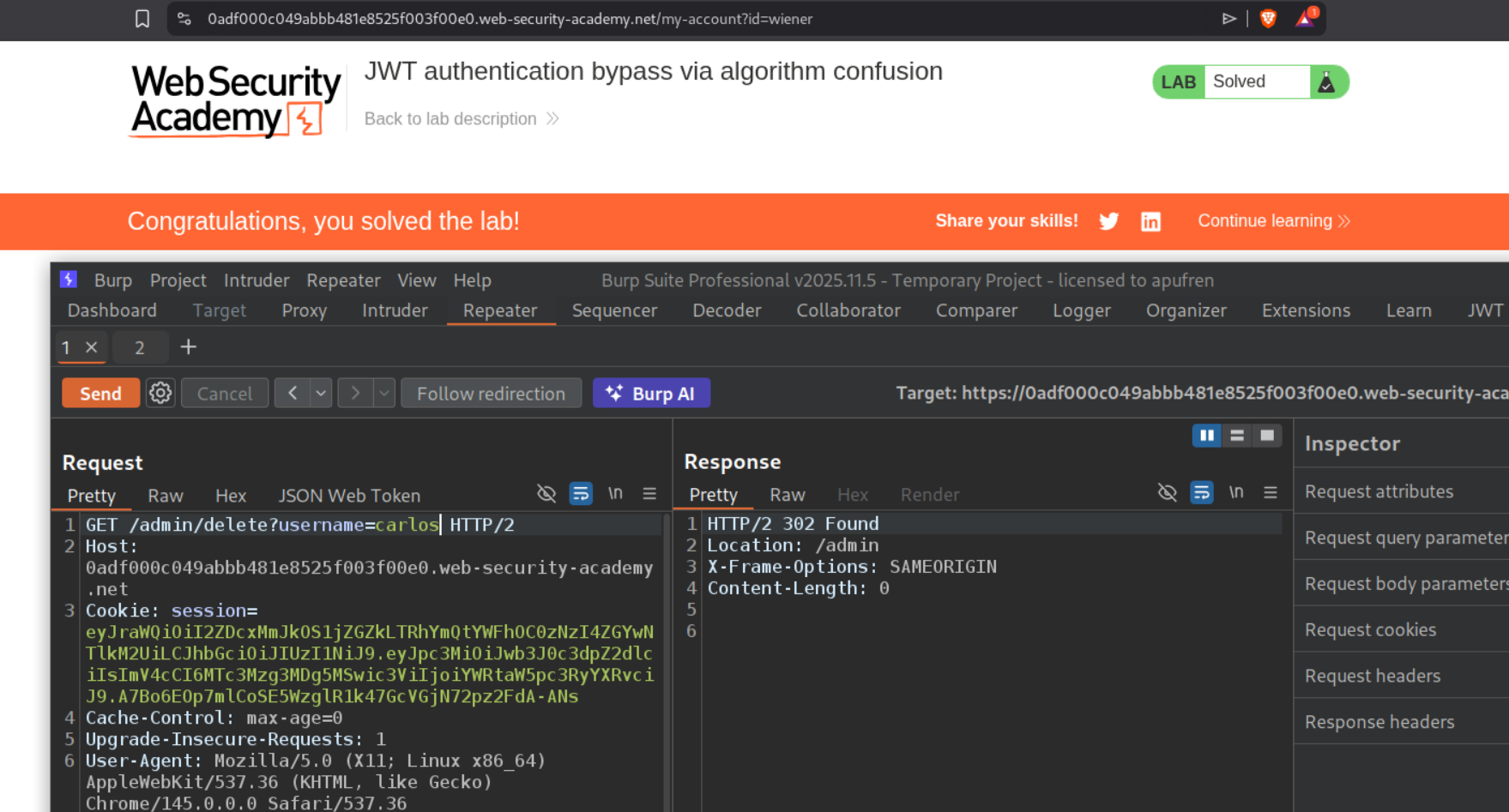
Task: Click the Repeater settings gear icon
Action: click(160, 394)
